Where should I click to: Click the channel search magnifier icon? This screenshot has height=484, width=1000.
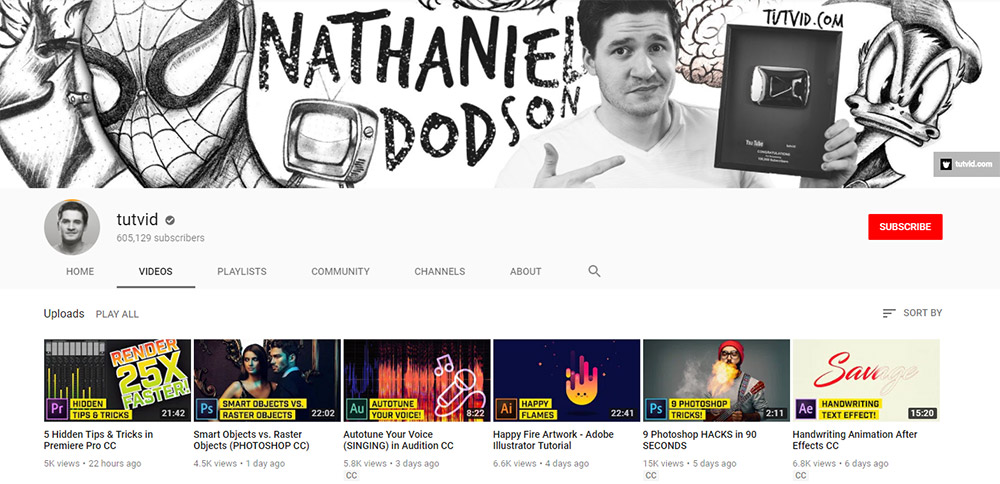594,271
